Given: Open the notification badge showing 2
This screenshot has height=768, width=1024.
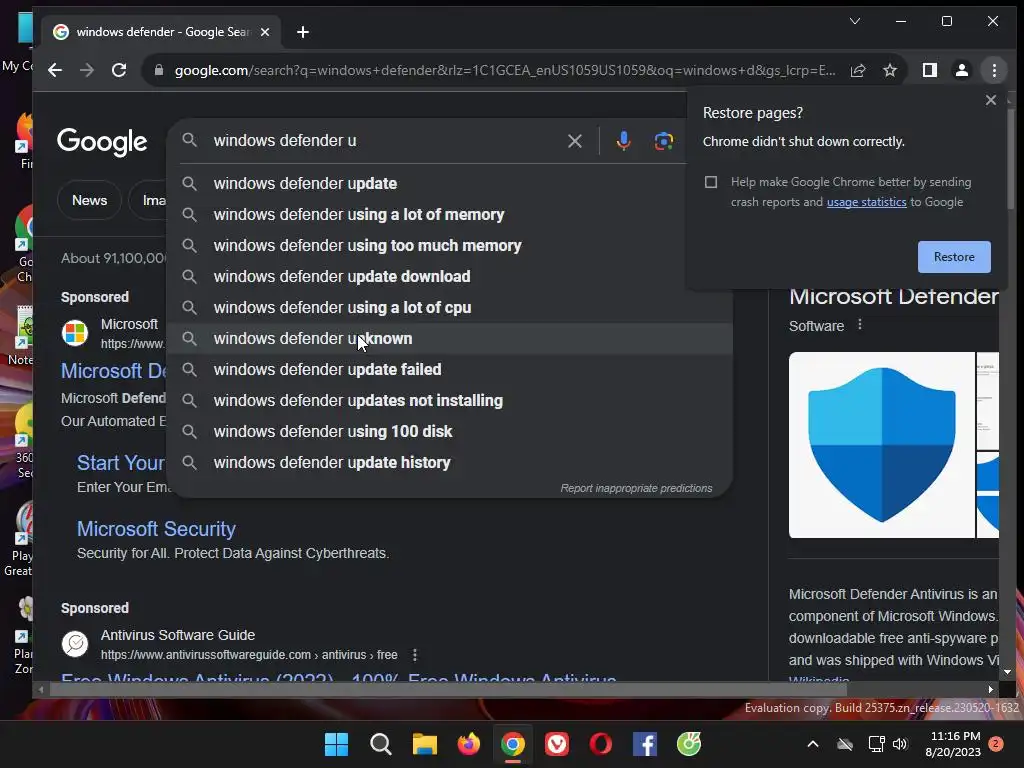Looking at the screenshot, I should click(996, 744).
